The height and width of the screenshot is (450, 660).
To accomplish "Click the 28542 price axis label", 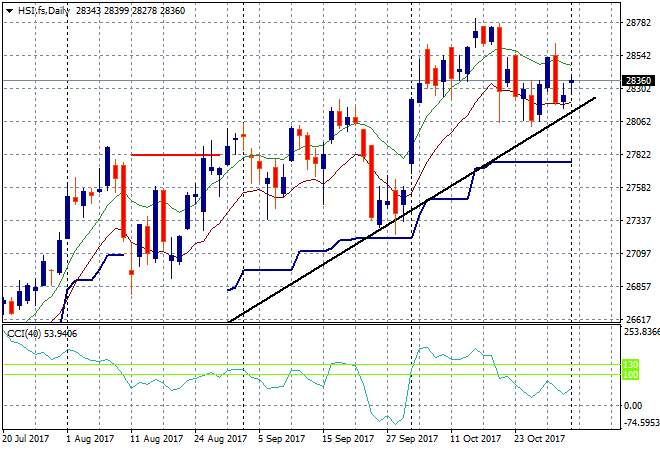I will click(x=638, y=56).
